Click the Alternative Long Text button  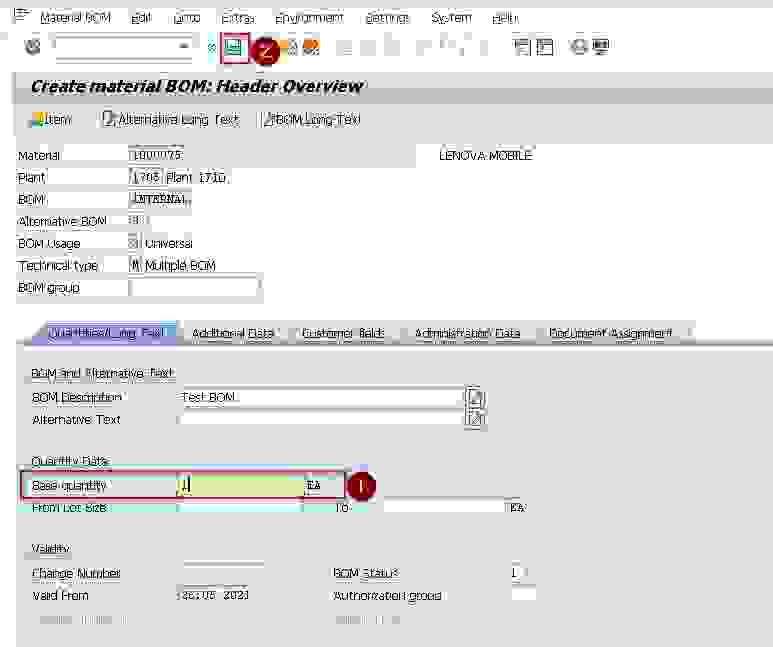click(x=171, y=119)
